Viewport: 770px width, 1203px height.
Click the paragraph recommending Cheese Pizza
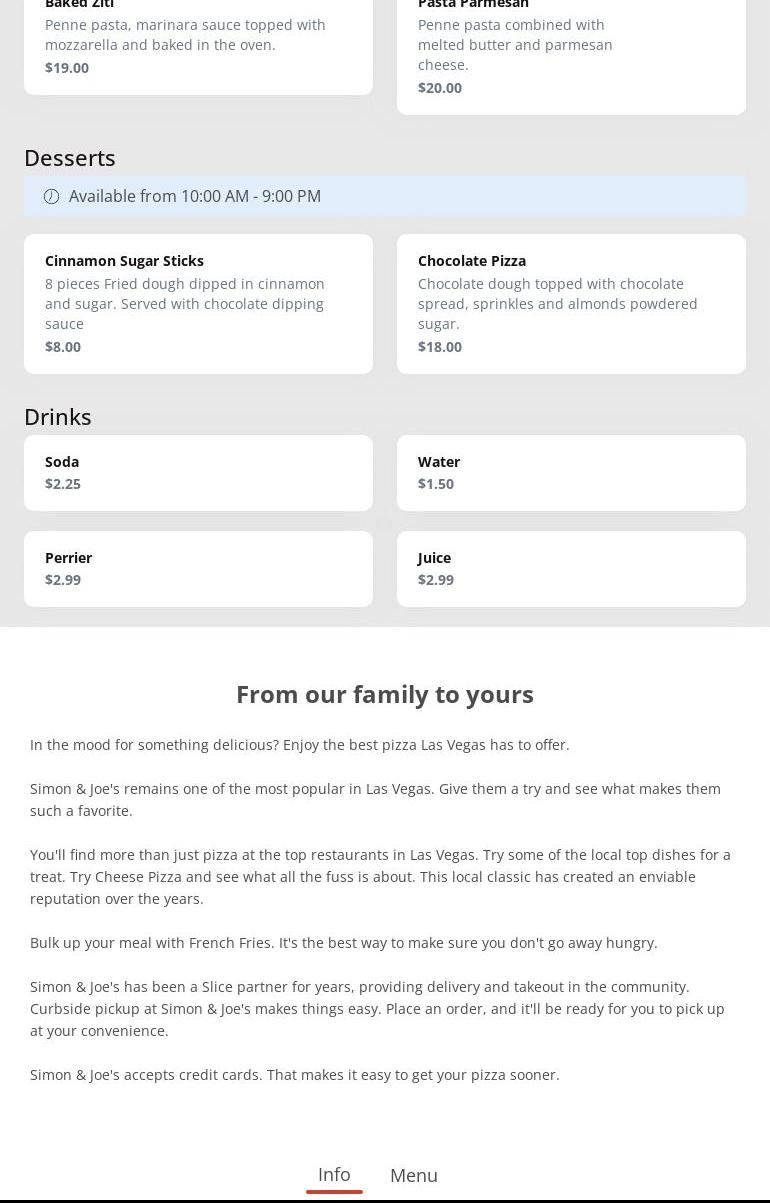click(380, 877)
